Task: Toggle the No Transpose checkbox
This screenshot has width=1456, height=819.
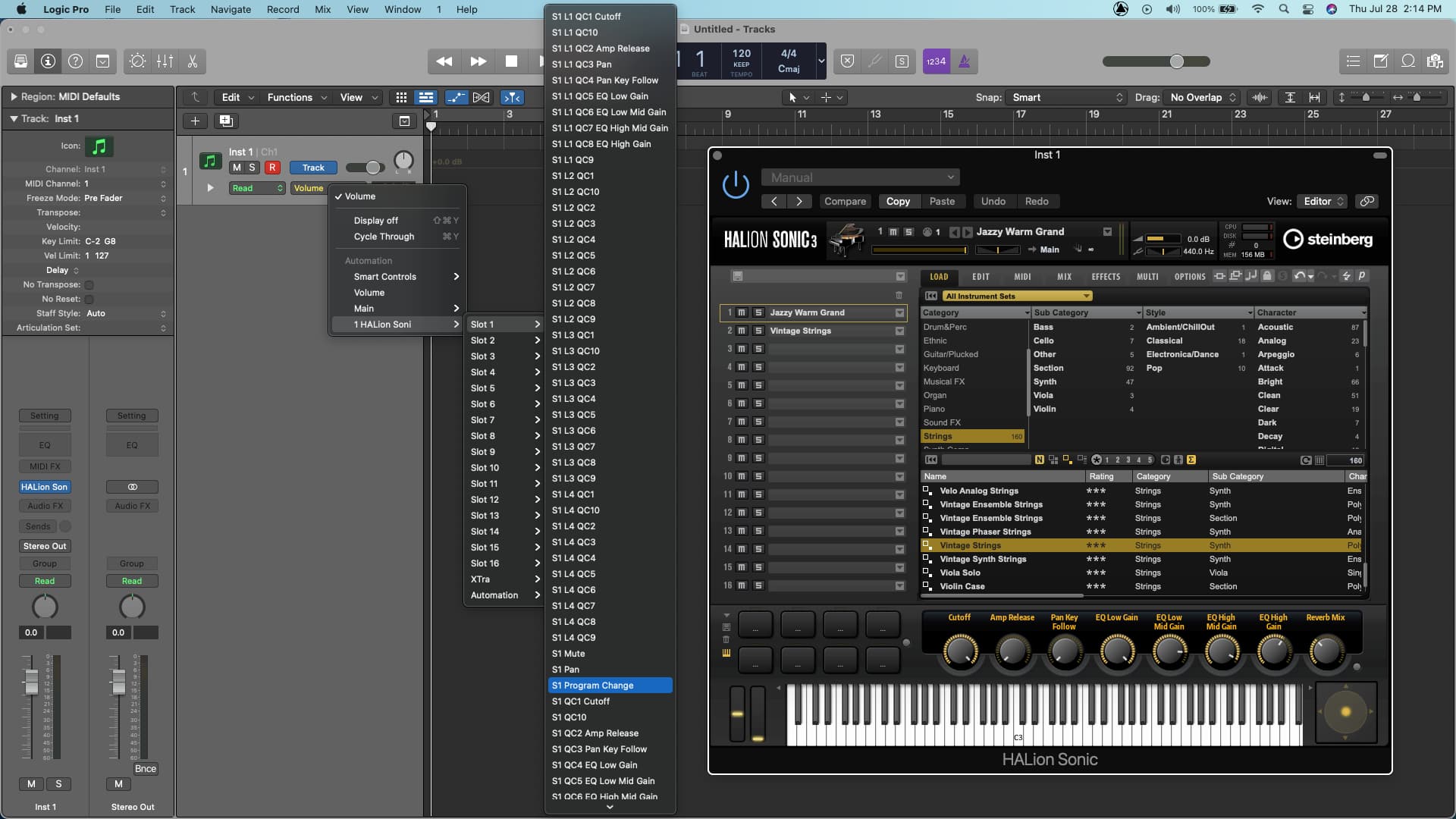Action: 89,285
